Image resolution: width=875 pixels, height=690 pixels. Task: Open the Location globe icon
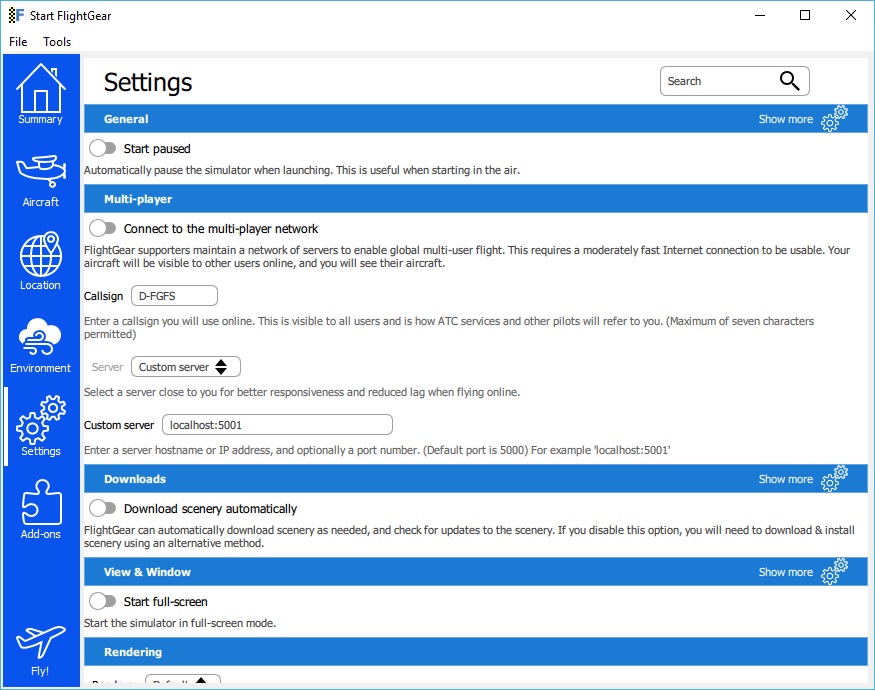coord(41,254)
